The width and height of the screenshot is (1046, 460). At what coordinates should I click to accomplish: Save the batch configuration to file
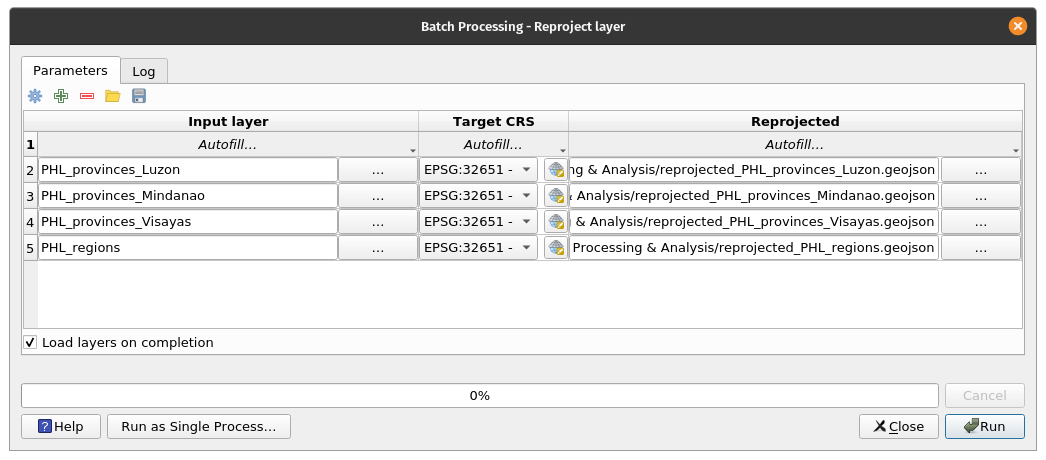[x=139, y=96]
